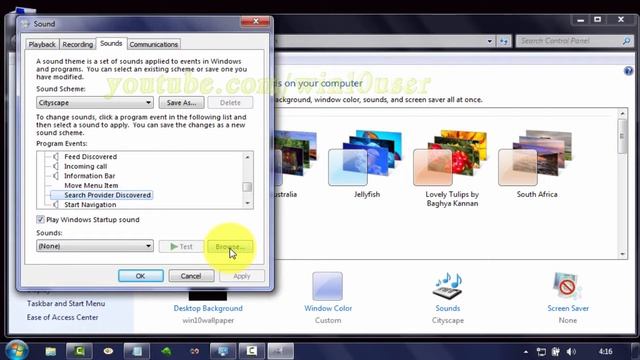Screen dimensions: 640x360
Task: Select the South Africa theme thumbnail
Action: click(x=536, y=158)
